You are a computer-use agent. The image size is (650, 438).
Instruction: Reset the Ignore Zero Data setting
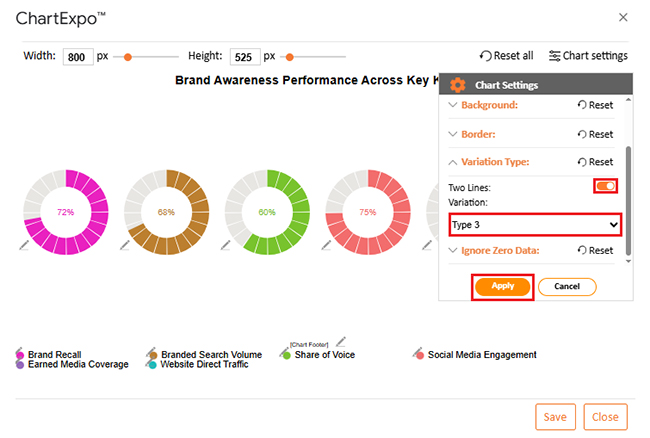[x=595, y=250]
